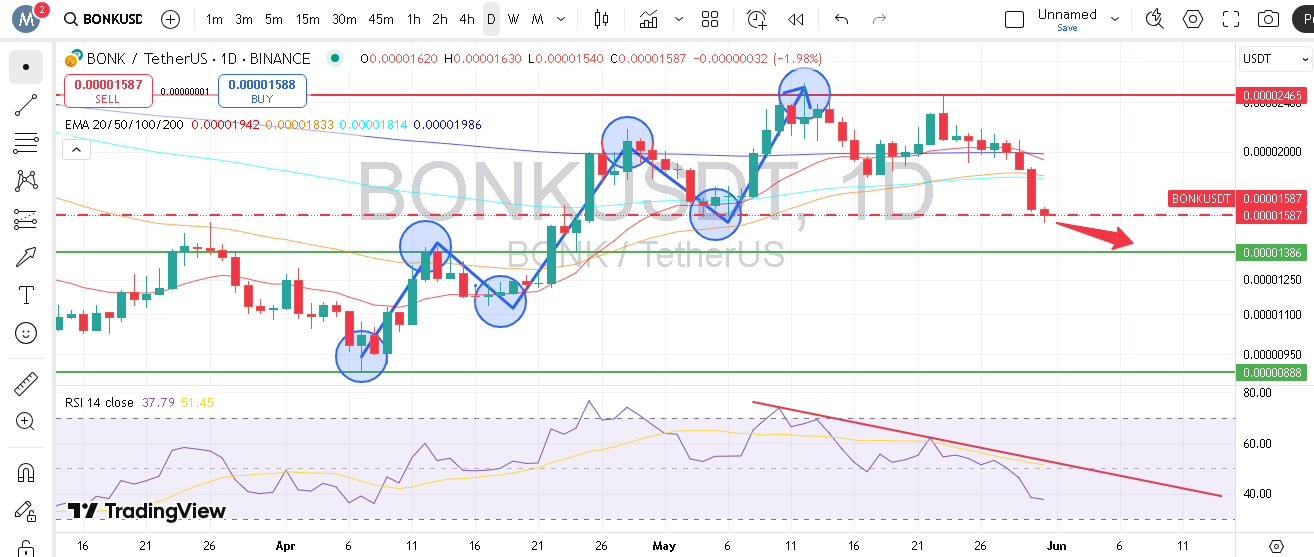
Task: Select the 45m timeframe
Action: point(381,19)
